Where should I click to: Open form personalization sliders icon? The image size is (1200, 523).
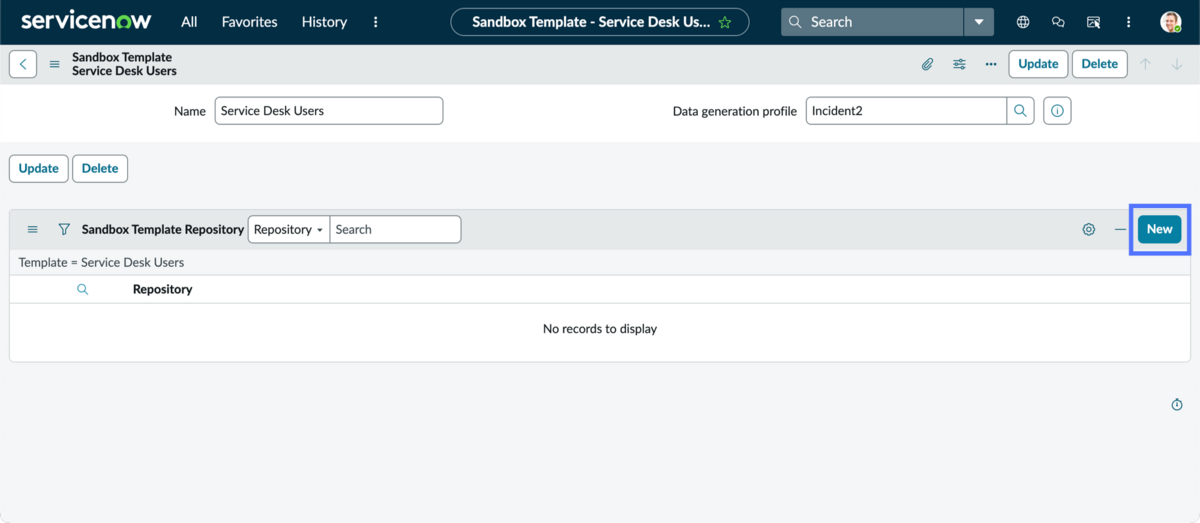point(959,64)
